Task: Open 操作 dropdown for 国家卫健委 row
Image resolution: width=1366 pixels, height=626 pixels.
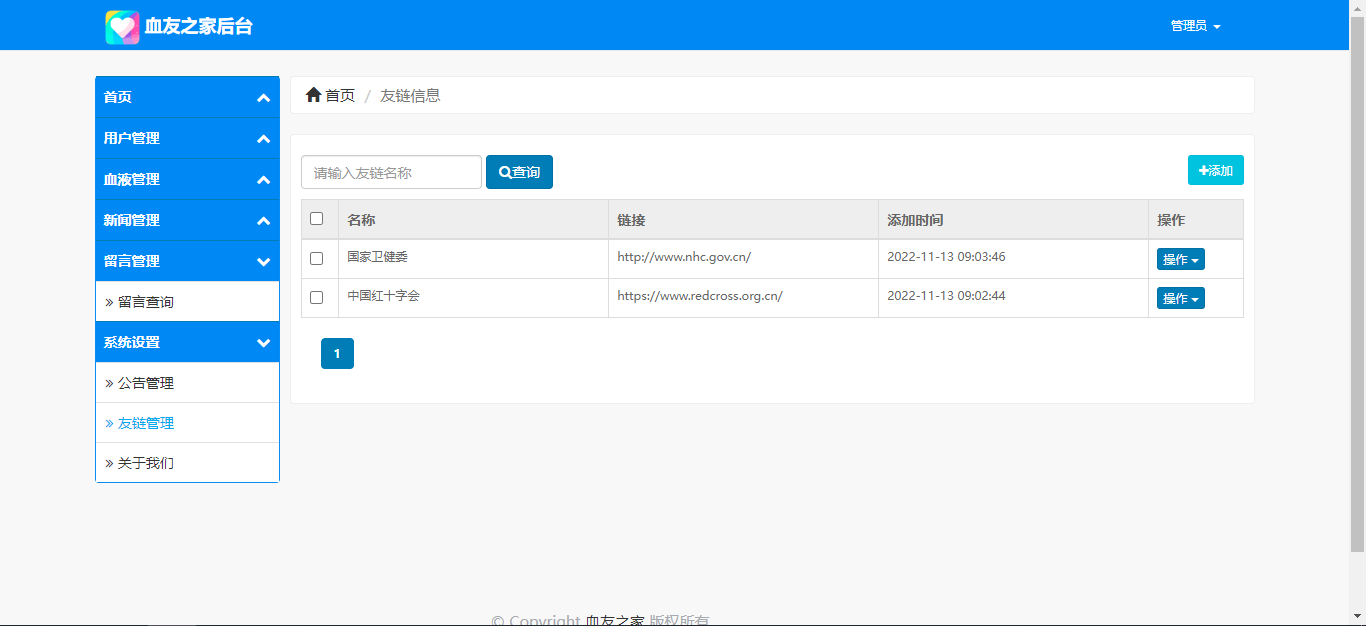Action: pos(1181,259)
